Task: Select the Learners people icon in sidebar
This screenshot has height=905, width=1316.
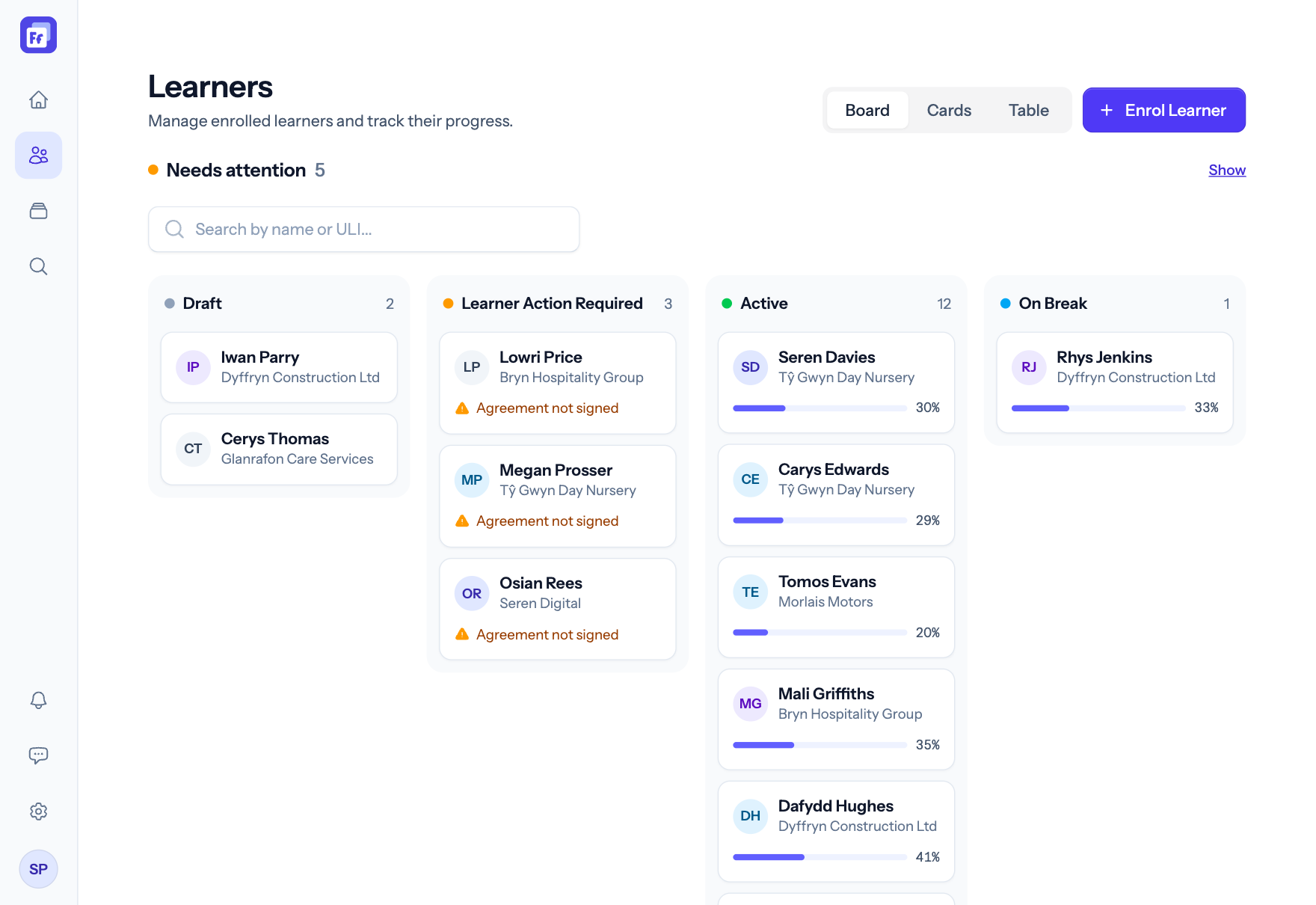Action: point(38,156)
